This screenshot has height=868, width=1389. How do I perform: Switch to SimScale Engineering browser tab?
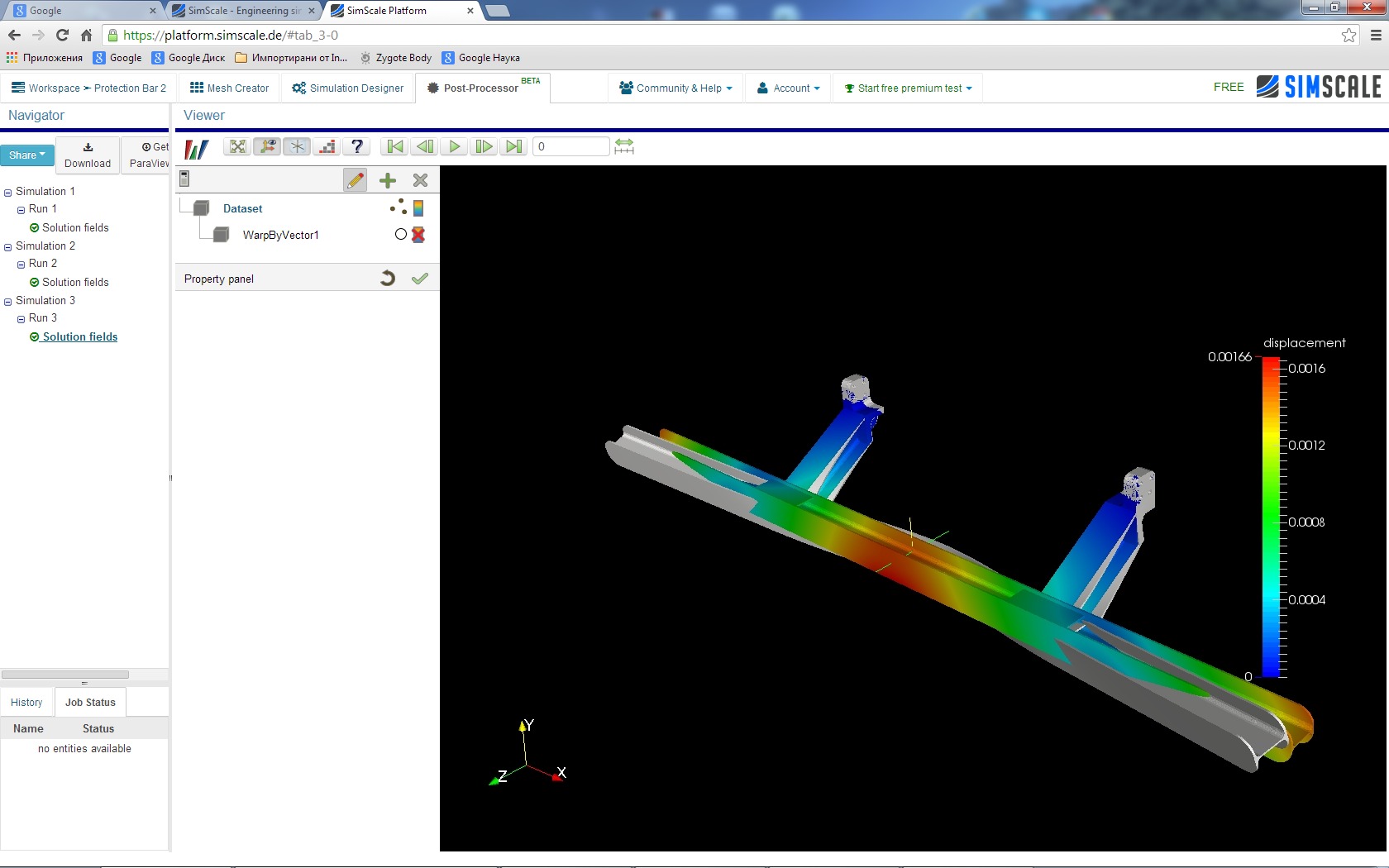[244, 11]
